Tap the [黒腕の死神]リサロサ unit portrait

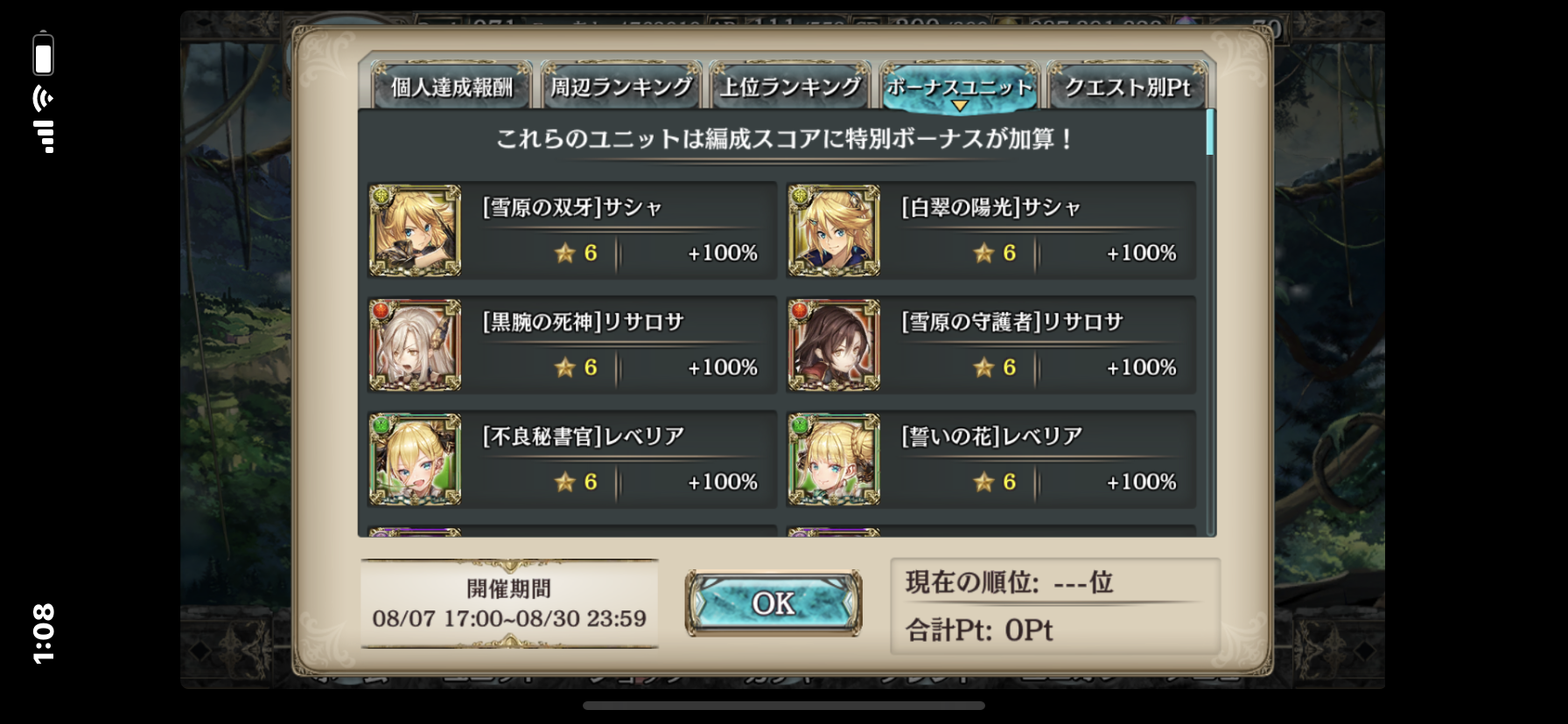click(x=415, y=345)
